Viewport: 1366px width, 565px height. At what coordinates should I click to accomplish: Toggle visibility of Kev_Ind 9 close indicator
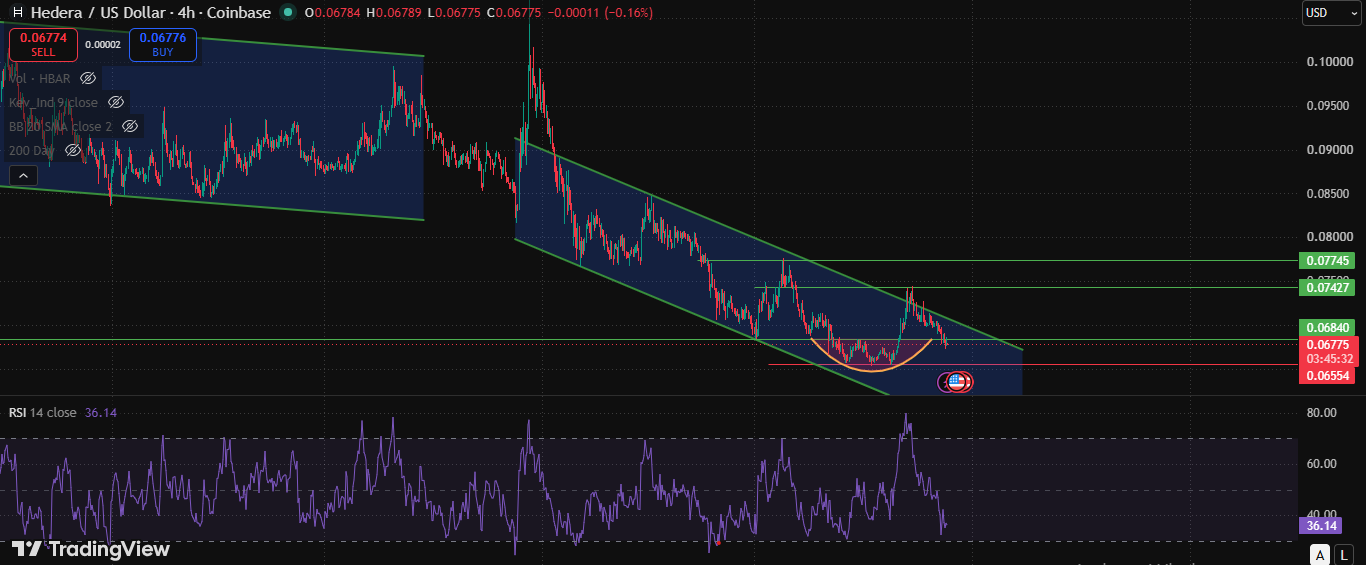pyautogui.click(x=116, y=102)
